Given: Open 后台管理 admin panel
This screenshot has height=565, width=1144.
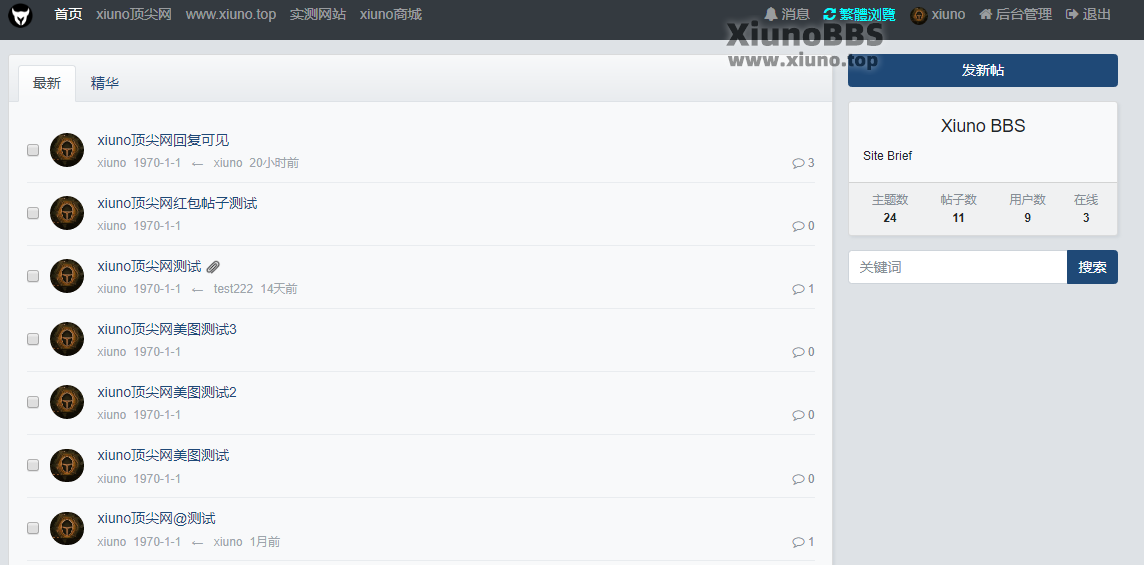Looking at the screenshot, I should (x=1016, y=15).
